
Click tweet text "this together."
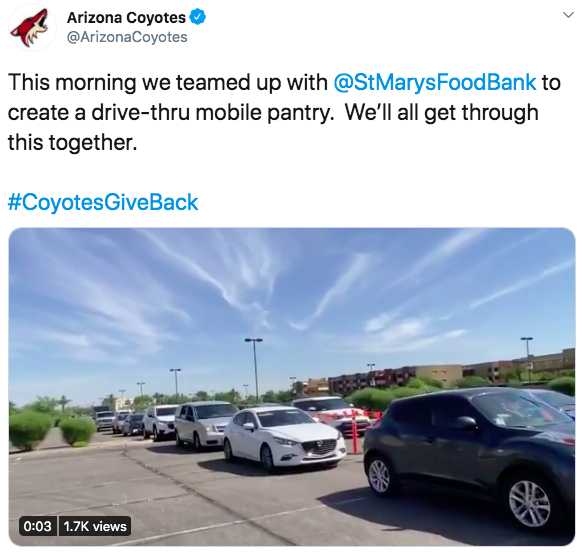coord(73,143)
